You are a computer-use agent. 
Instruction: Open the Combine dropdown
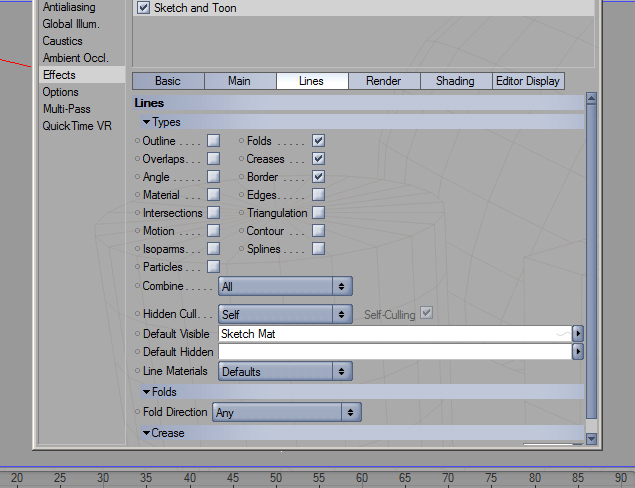285,287
